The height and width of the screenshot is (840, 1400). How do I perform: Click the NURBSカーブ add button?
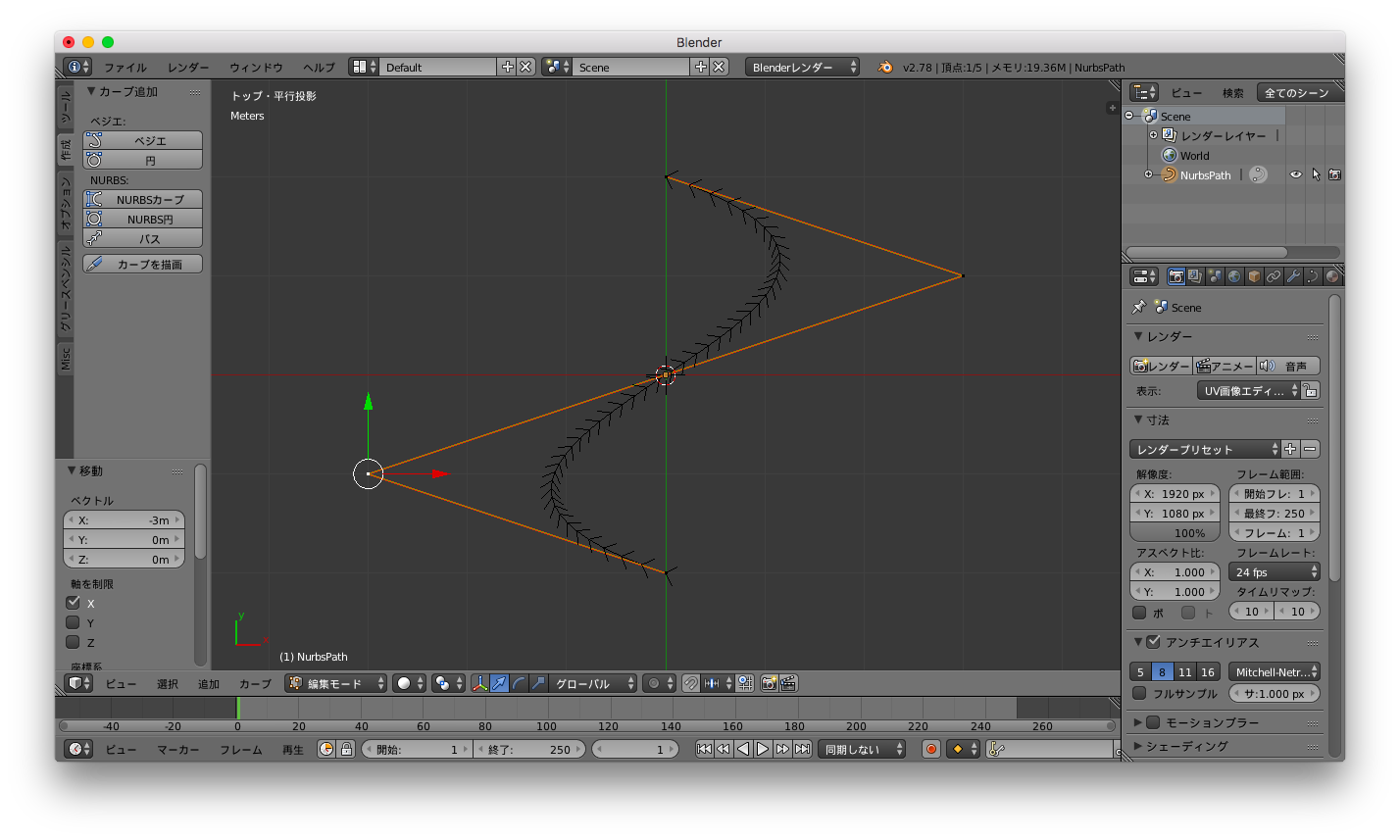[x=141, y=199]
